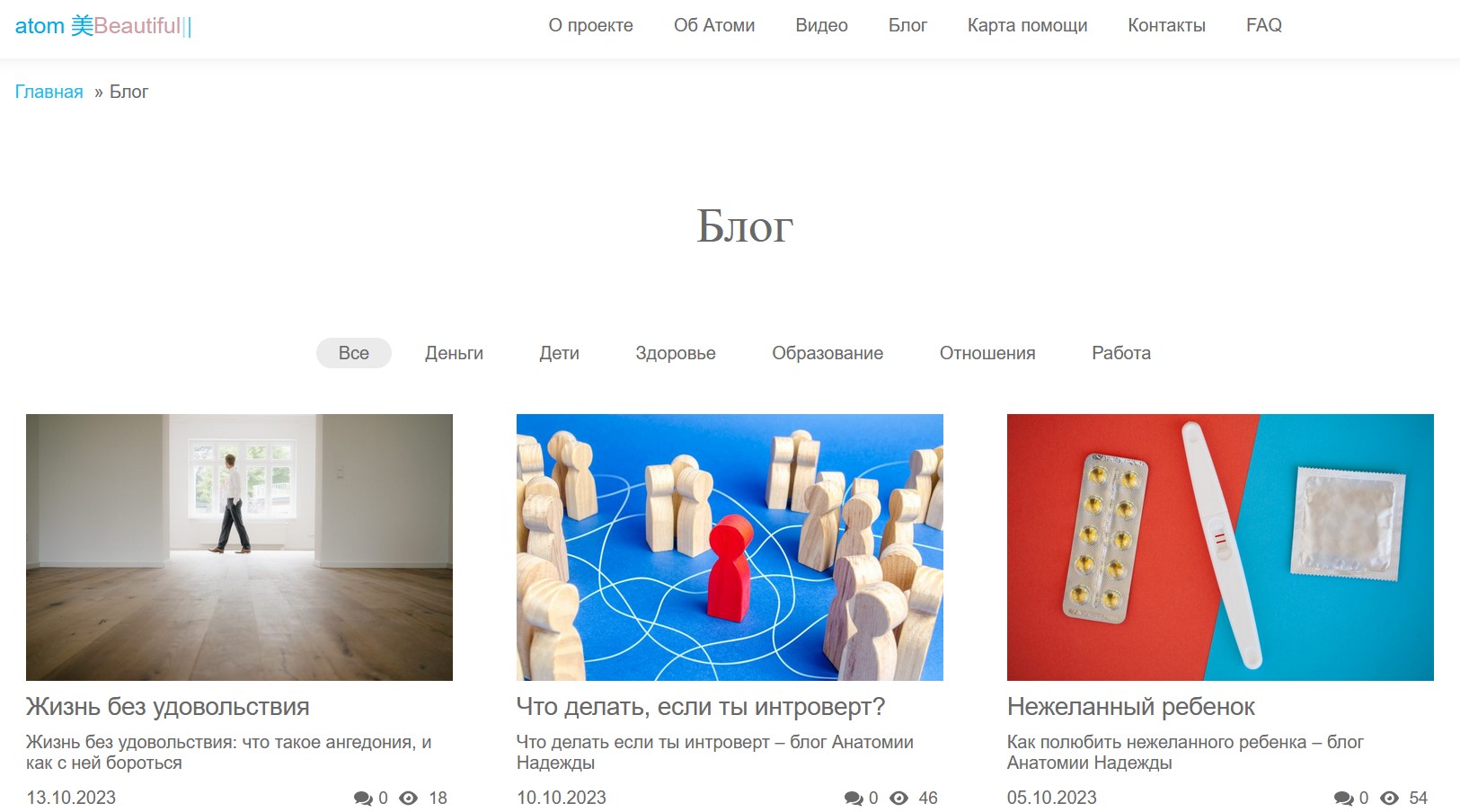Show posts in Отношения category

click(987, 353)
